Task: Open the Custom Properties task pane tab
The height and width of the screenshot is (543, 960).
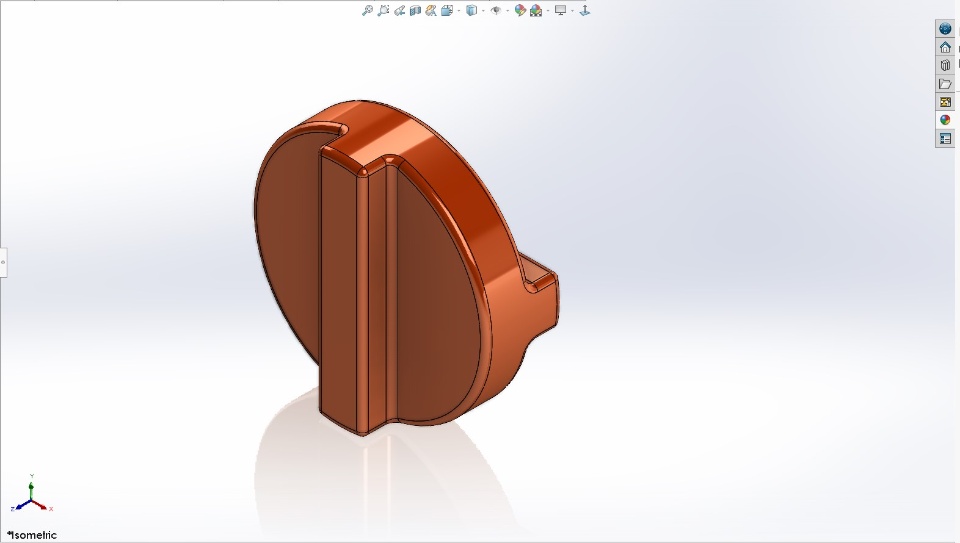Action: (x=945, y=138)
